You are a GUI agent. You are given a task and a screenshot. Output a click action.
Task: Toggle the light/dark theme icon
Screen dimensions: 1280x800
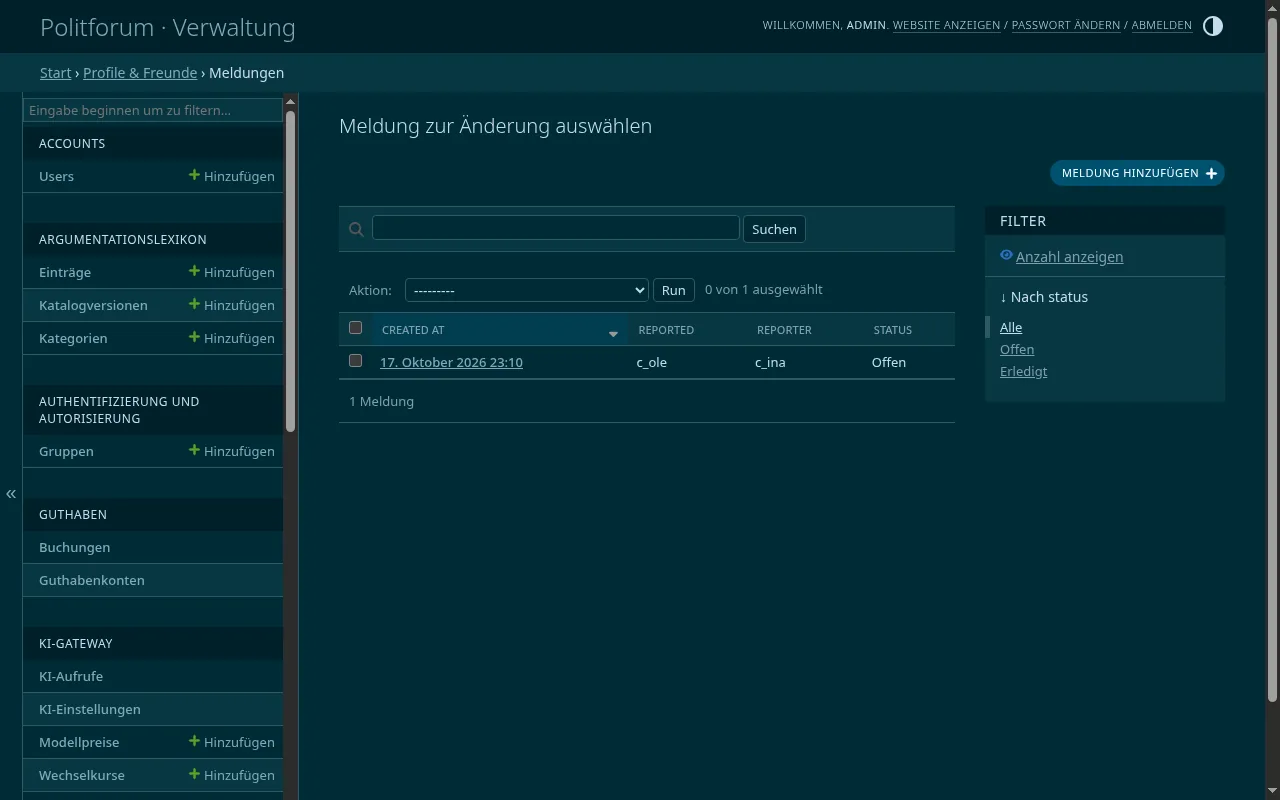coord(1212,26)
